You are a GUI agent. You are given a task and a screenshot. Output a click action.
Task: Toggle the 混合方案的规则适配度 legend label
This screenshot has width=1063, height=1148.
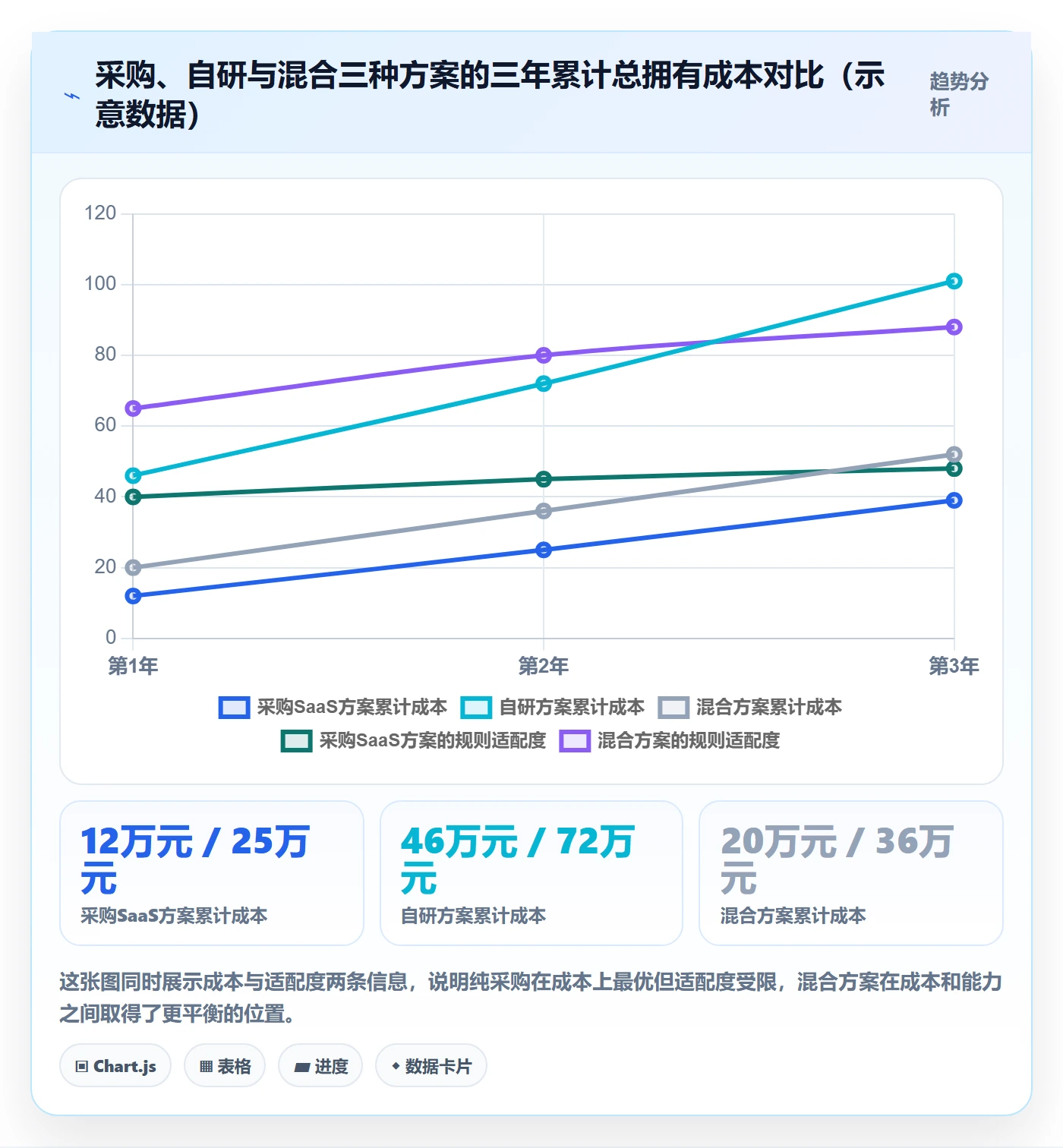(688, 741)
